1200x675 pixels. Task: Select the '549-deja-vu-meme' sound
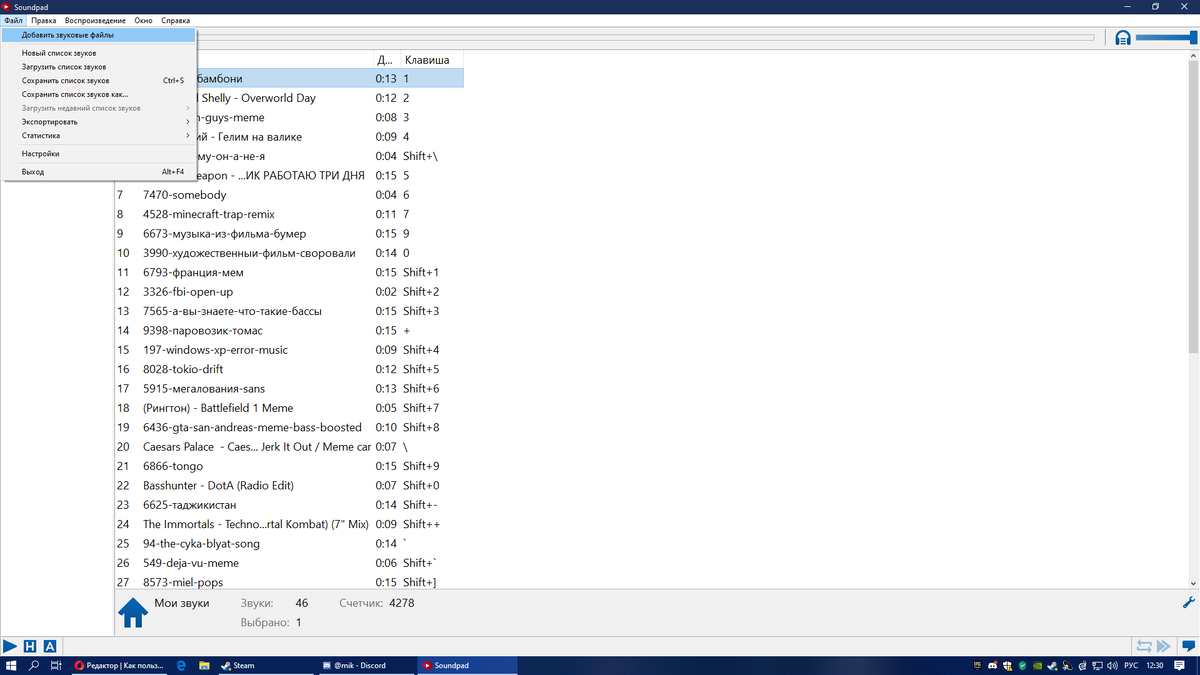(289, 563)
